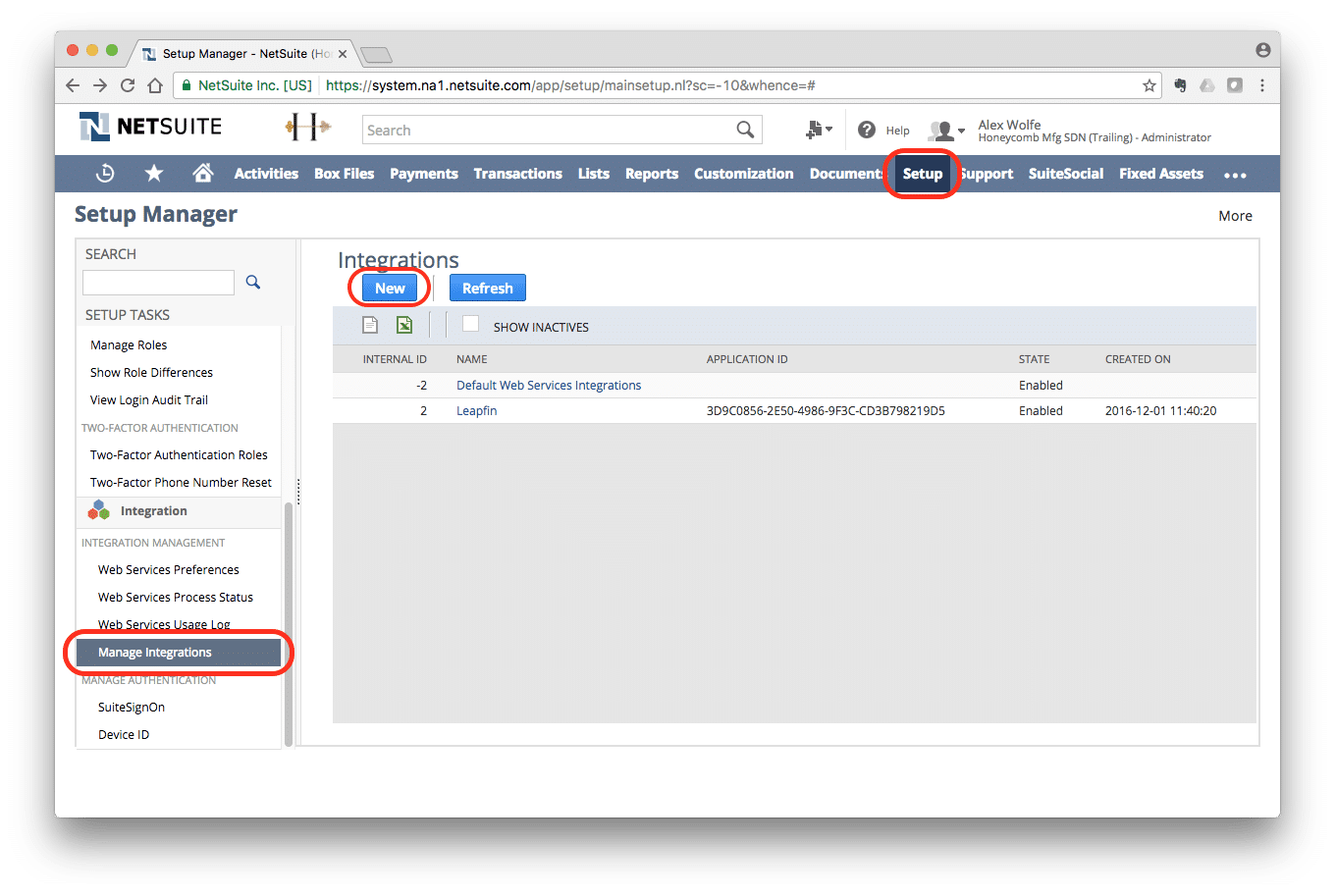Click the Help question mark icon
Viewport: 1335px width, 896px height.
[x=867, y=130]
